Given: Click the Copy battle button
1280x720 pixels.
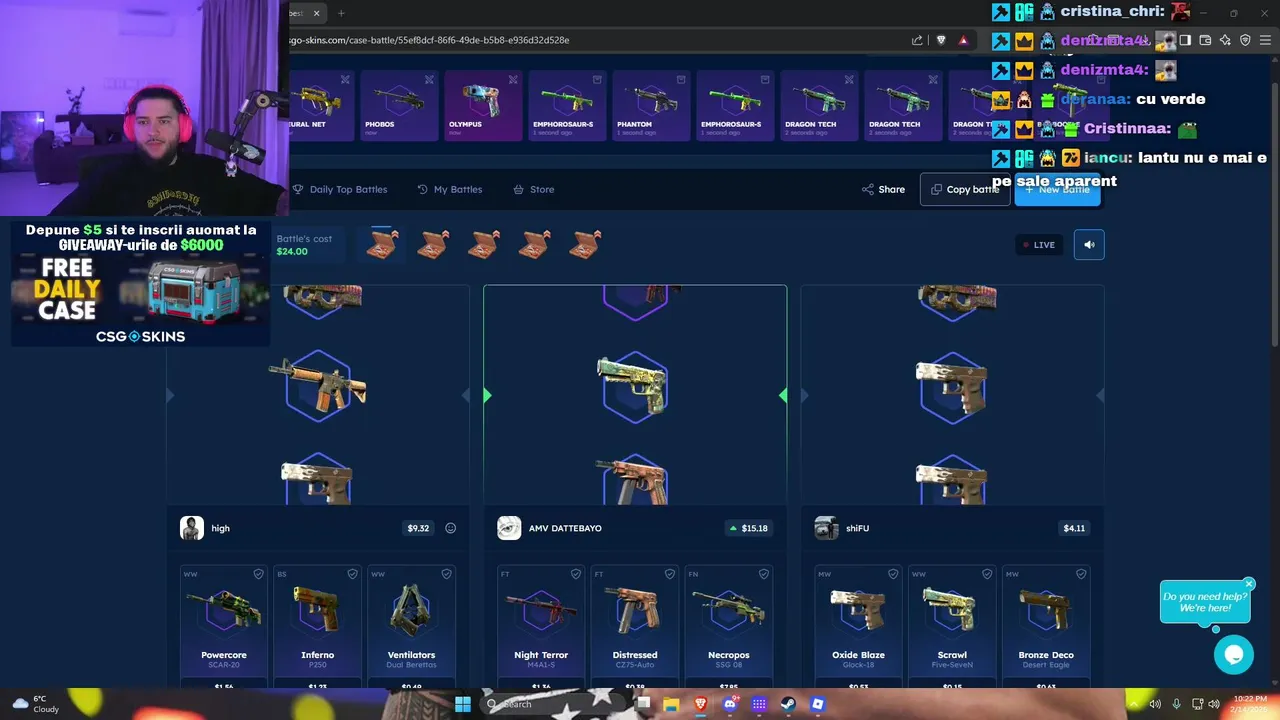Looking at the screenshot, I should pyautogui.click(x=964, y=189).
